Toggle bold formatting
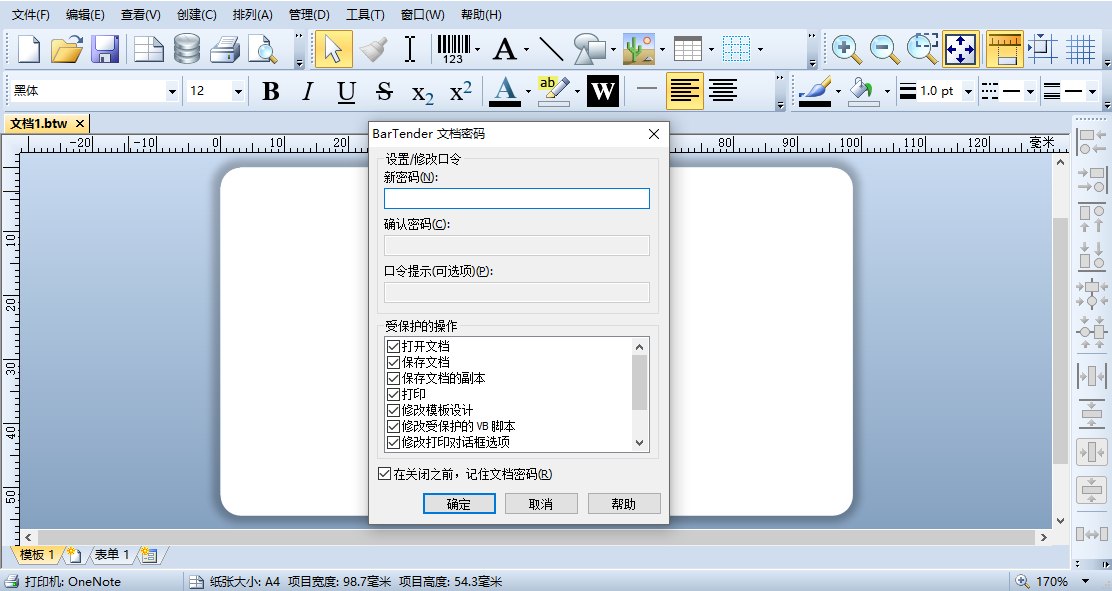Viewport: 1112px width, 591px height. point(271,91)
